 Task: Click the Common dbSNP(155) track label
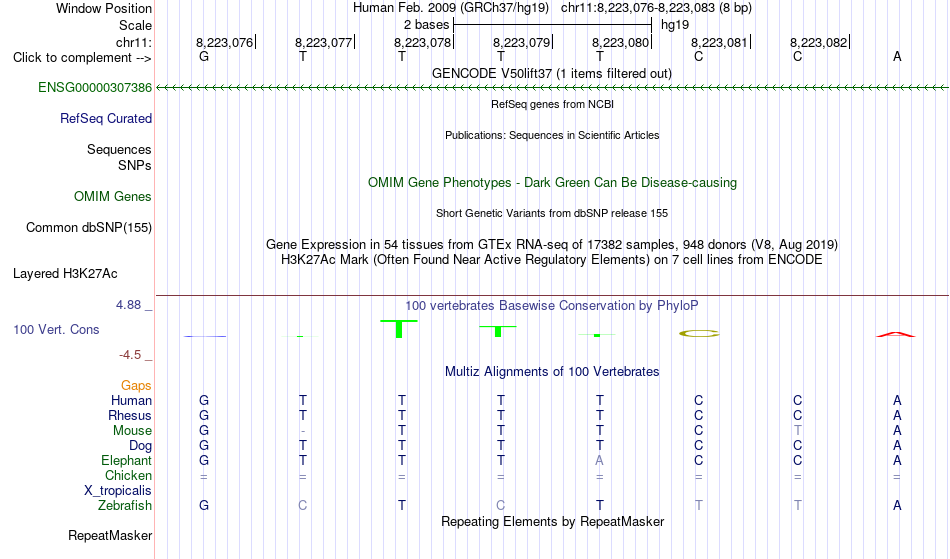88,227
